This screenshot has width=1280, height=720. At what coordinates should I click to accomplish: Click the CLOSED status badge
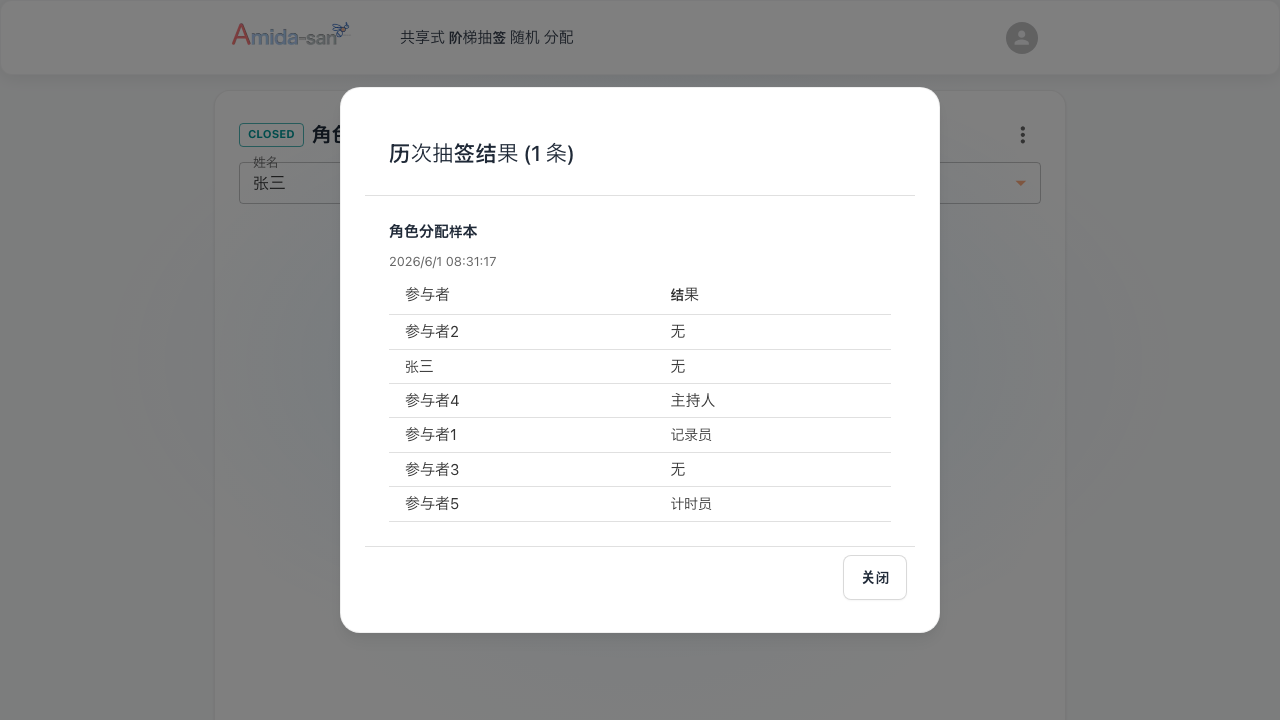271,134
